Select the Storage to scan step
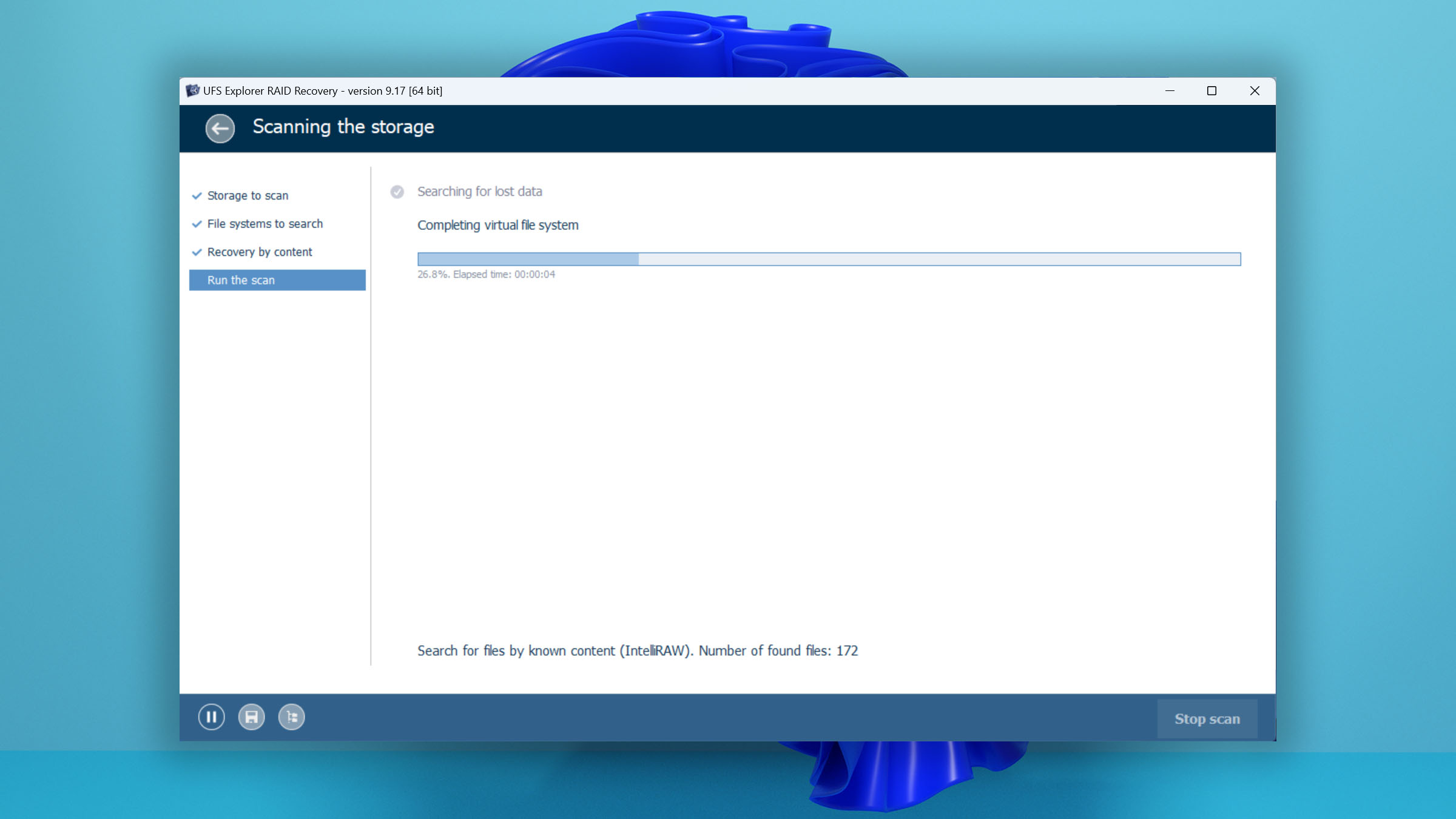The width and height of the screenshot is (1456, 819). coord(247,195)
